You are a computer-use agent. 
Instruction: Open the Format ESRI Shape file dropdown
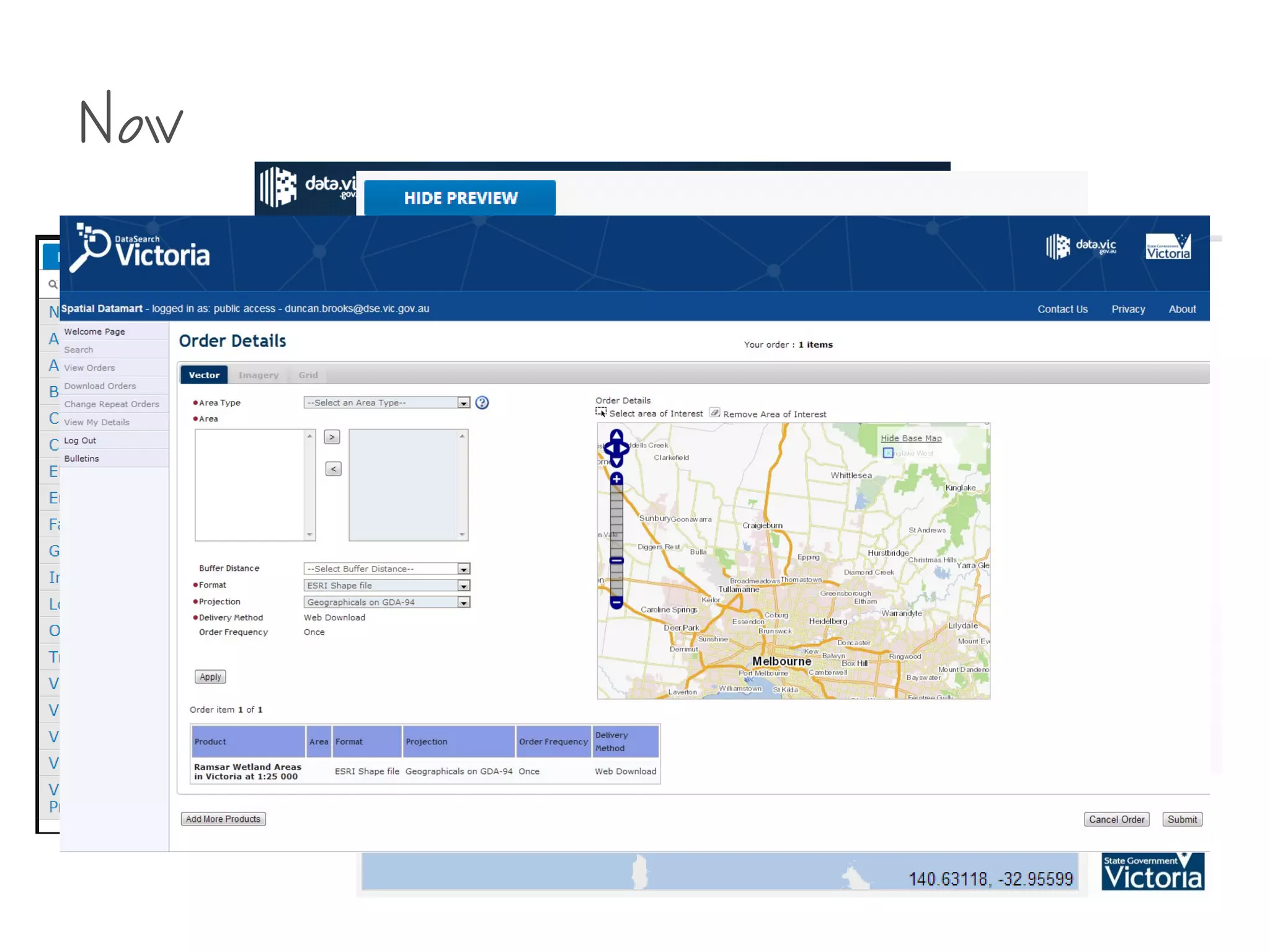pos(463,586)
